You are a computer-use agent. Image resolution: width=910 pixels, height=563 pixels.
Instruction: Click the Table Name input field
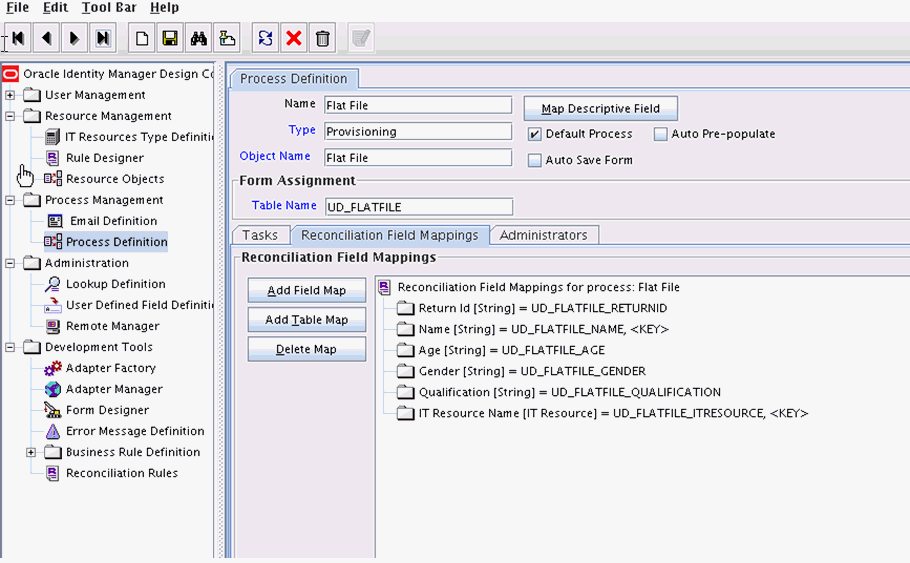tap(419, 207)
